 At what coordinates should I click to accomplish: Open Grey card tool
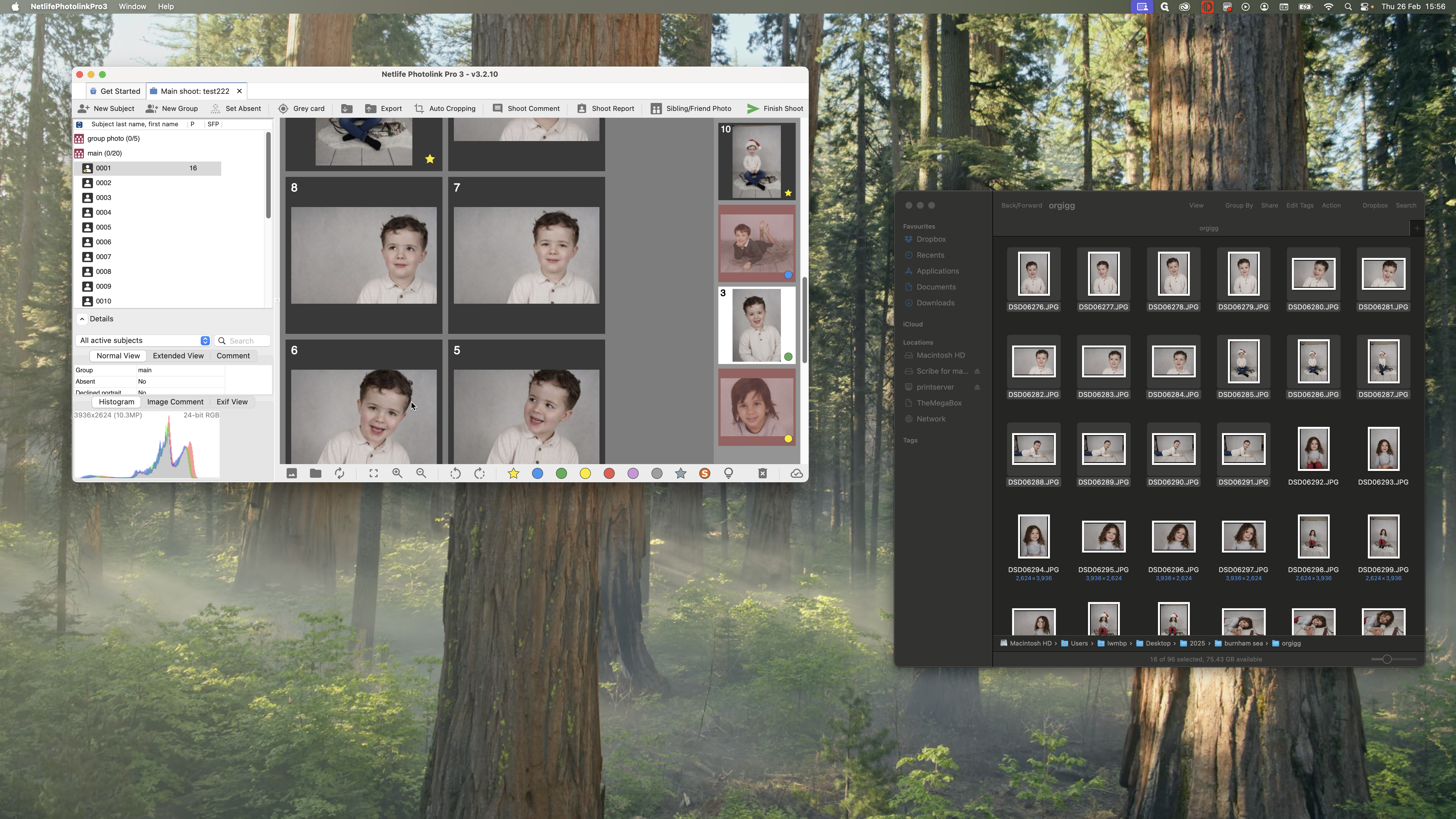click(301, 109)
